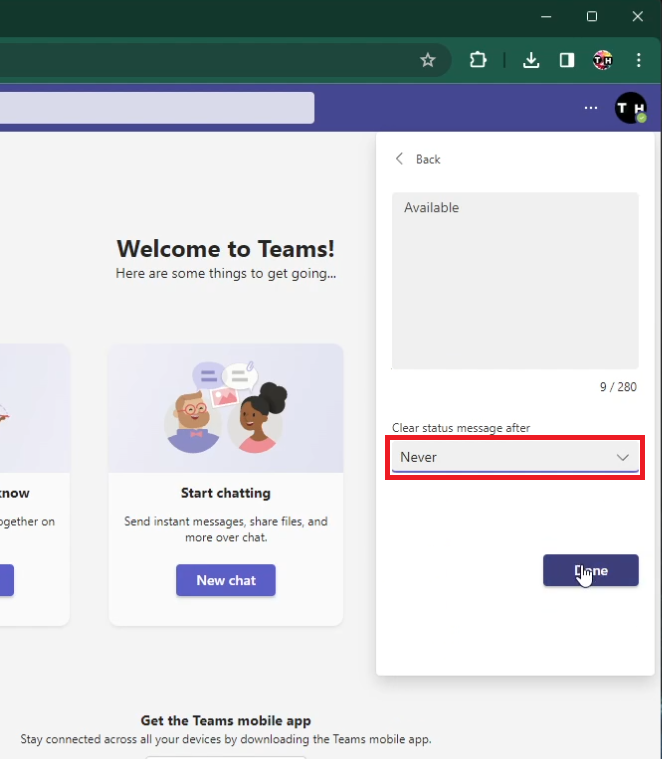Click the Start chatting illustration
This screenshot has height=759, width=662.
pos(226,408)
